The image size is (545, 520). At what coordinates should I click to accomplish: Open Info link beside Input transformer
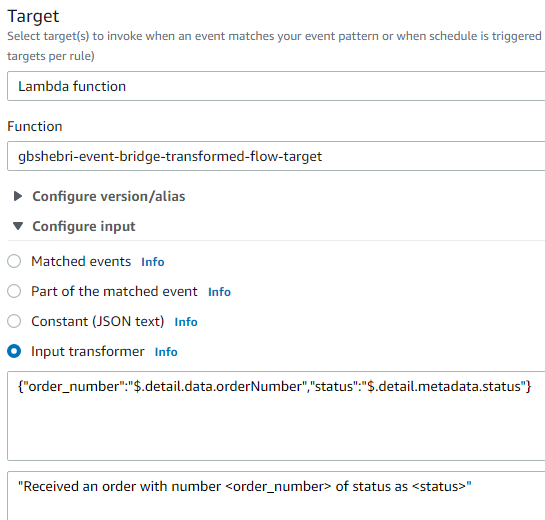coord(166,352)
